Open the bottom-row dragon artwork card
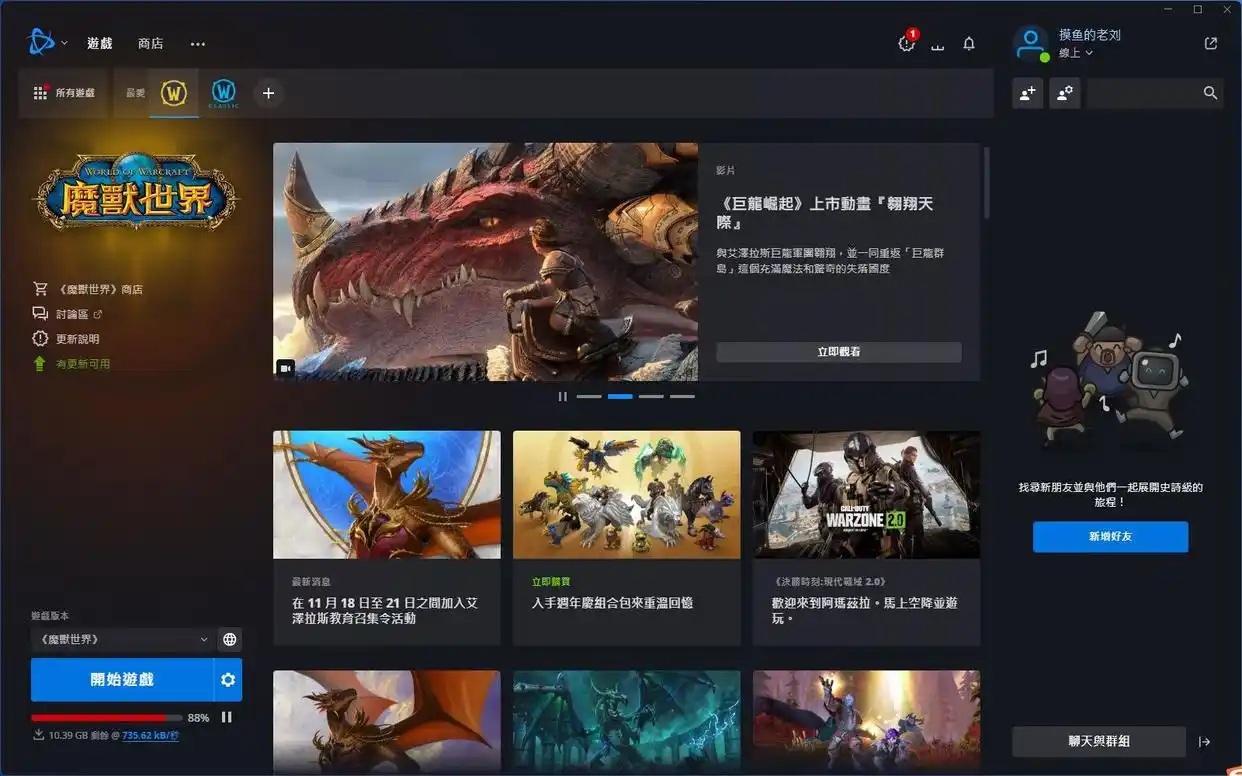This screenshot has height=776, width=1242. pos(387,720)
